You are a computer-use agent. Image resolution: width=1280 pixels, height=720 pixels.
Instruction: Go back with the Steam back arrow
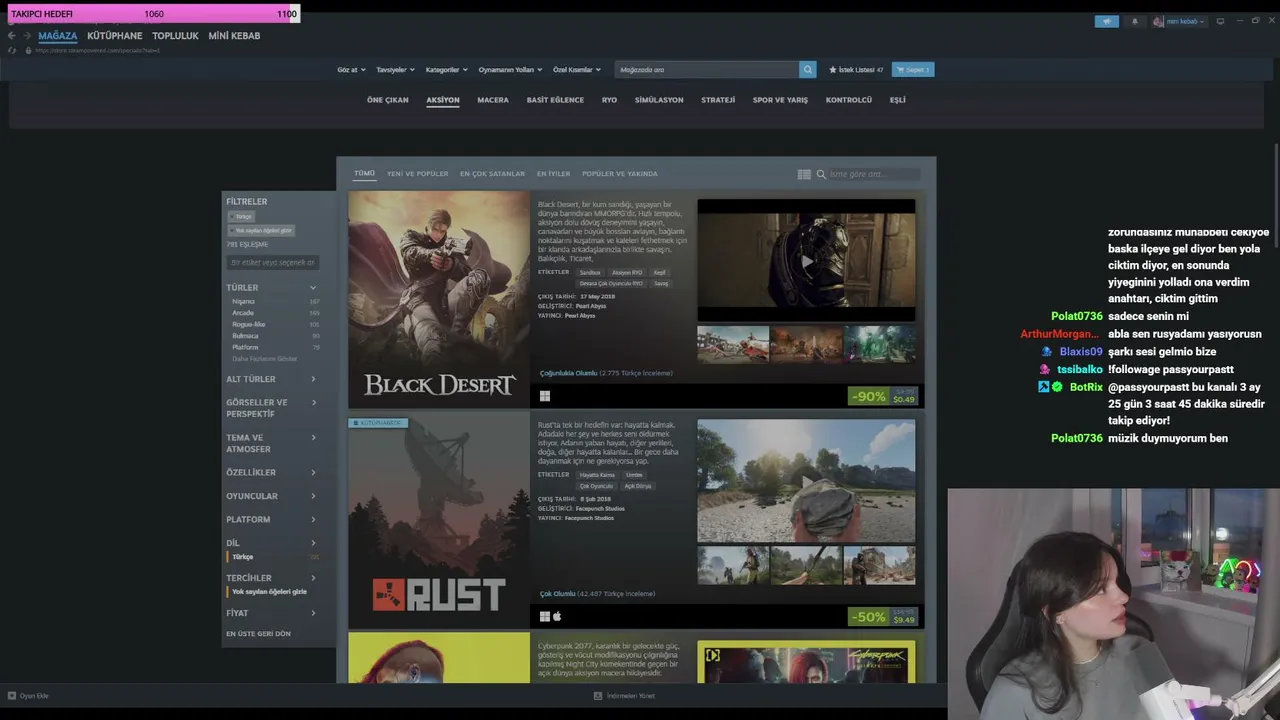pyautogui.click(x=11, y=36)
